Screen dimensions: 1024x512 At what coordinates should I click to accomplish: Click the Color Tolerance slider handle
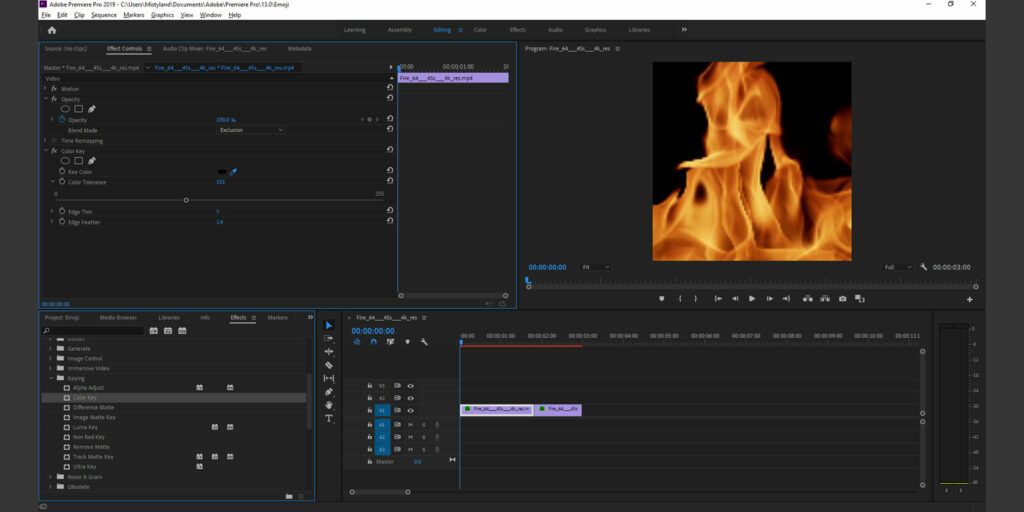click(x=186, y=200)
